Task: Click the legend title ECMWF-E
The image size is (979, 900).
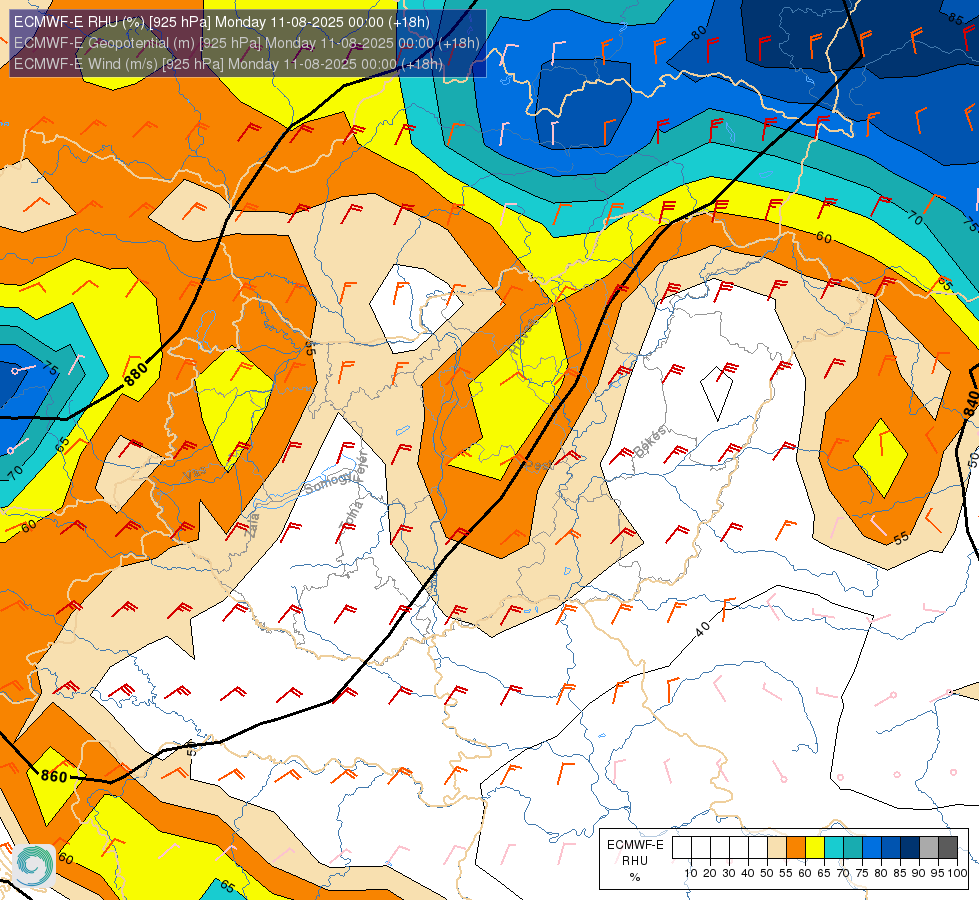Action: tap(635, 844)
